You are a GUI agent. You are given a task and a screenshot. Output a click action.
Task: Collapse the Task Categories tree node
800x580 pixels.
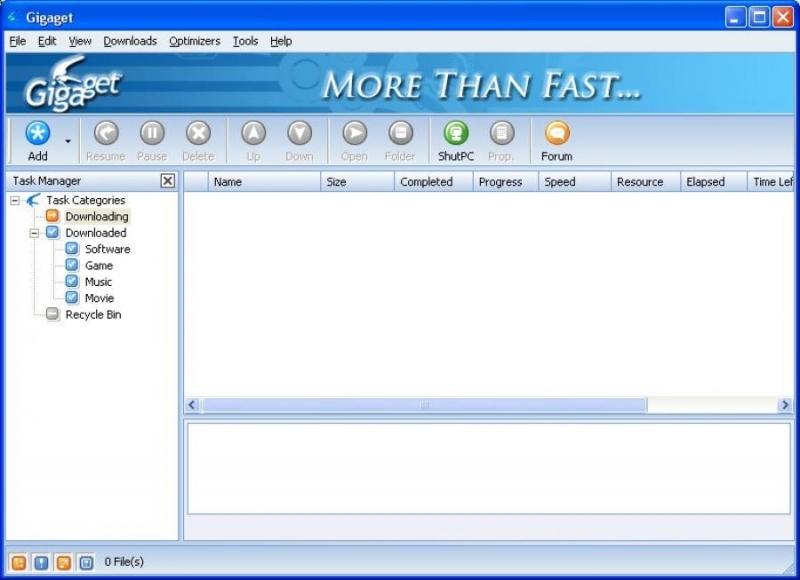click(16, 201)
